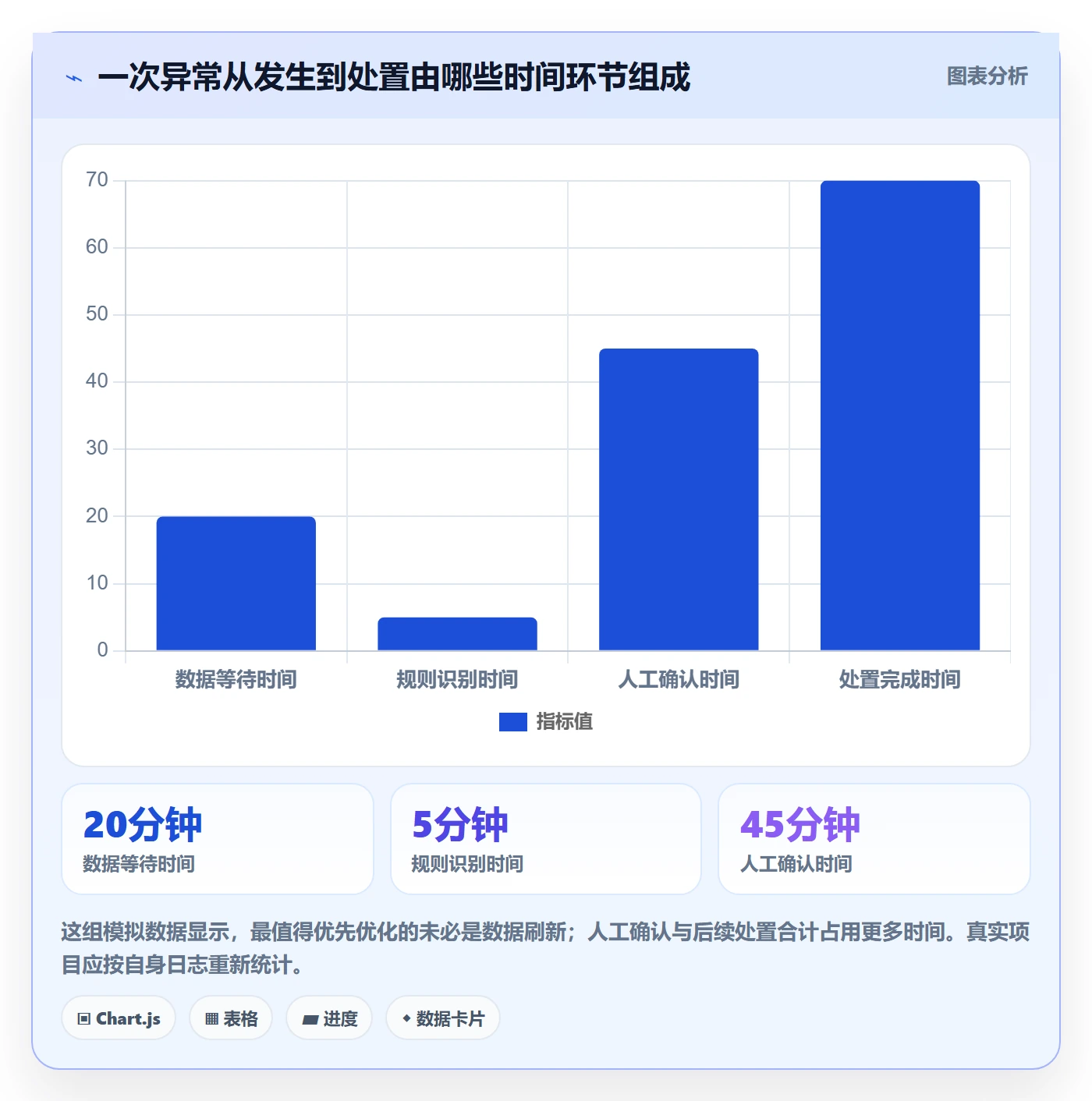This screenshot has height=1101, width=1092.
Task: Select the 5分钟 data card
Action: click(546, 839)
